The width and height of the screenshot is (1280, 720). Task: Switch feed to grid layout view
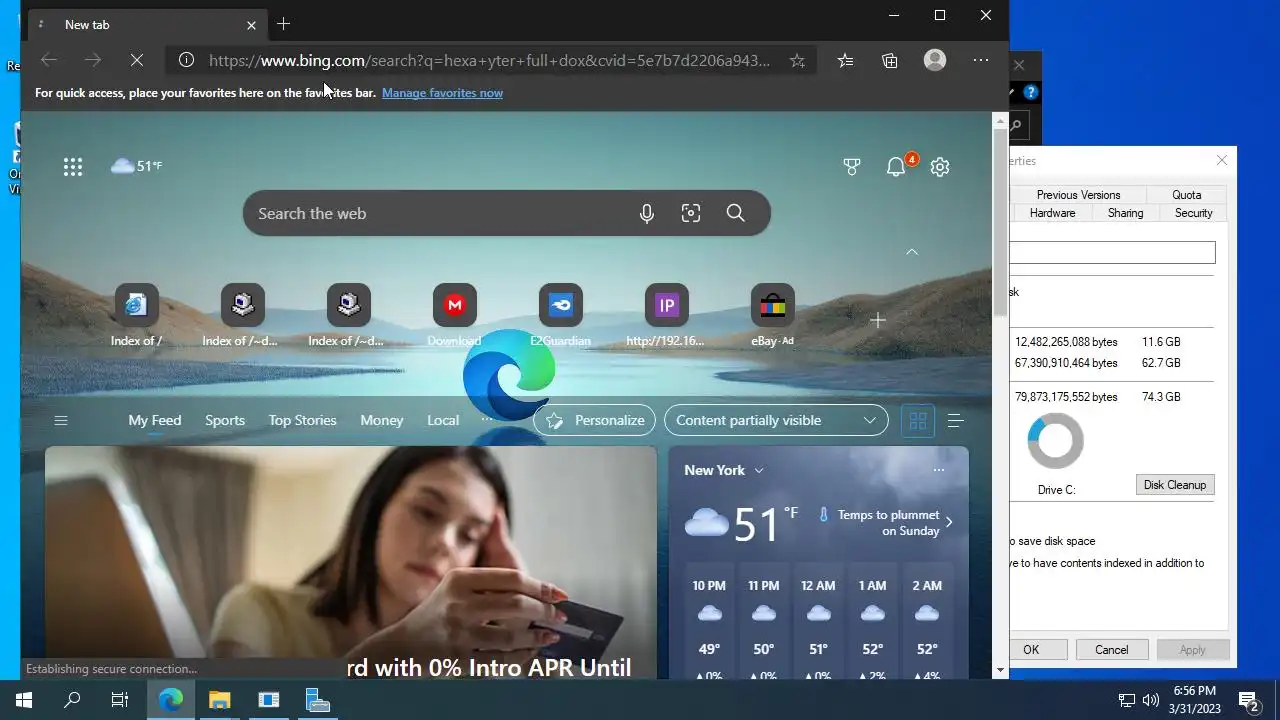click(x=917, y=421)
